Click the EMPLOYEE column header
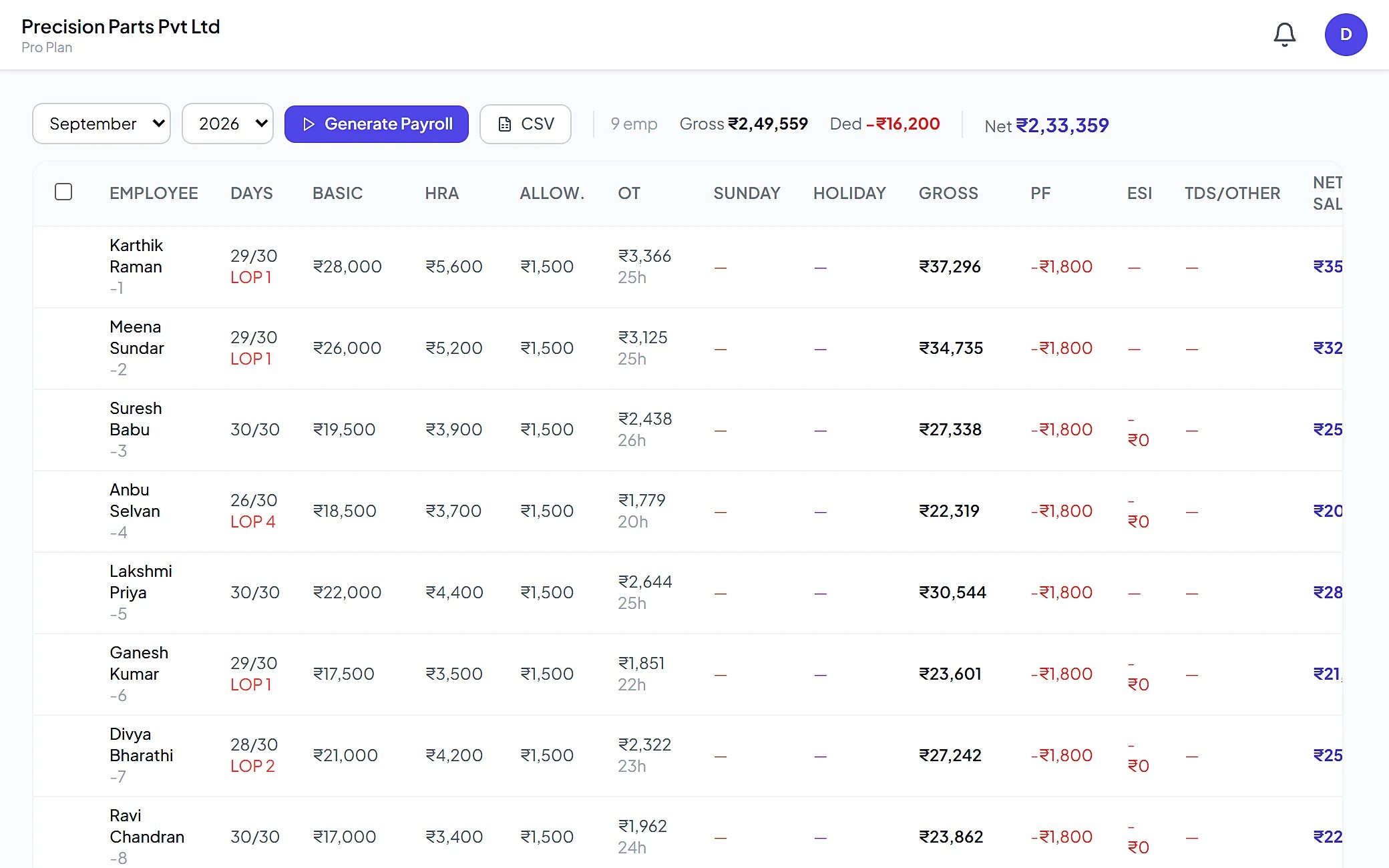This screenshot has height=868, width=1389. [154, 194]
